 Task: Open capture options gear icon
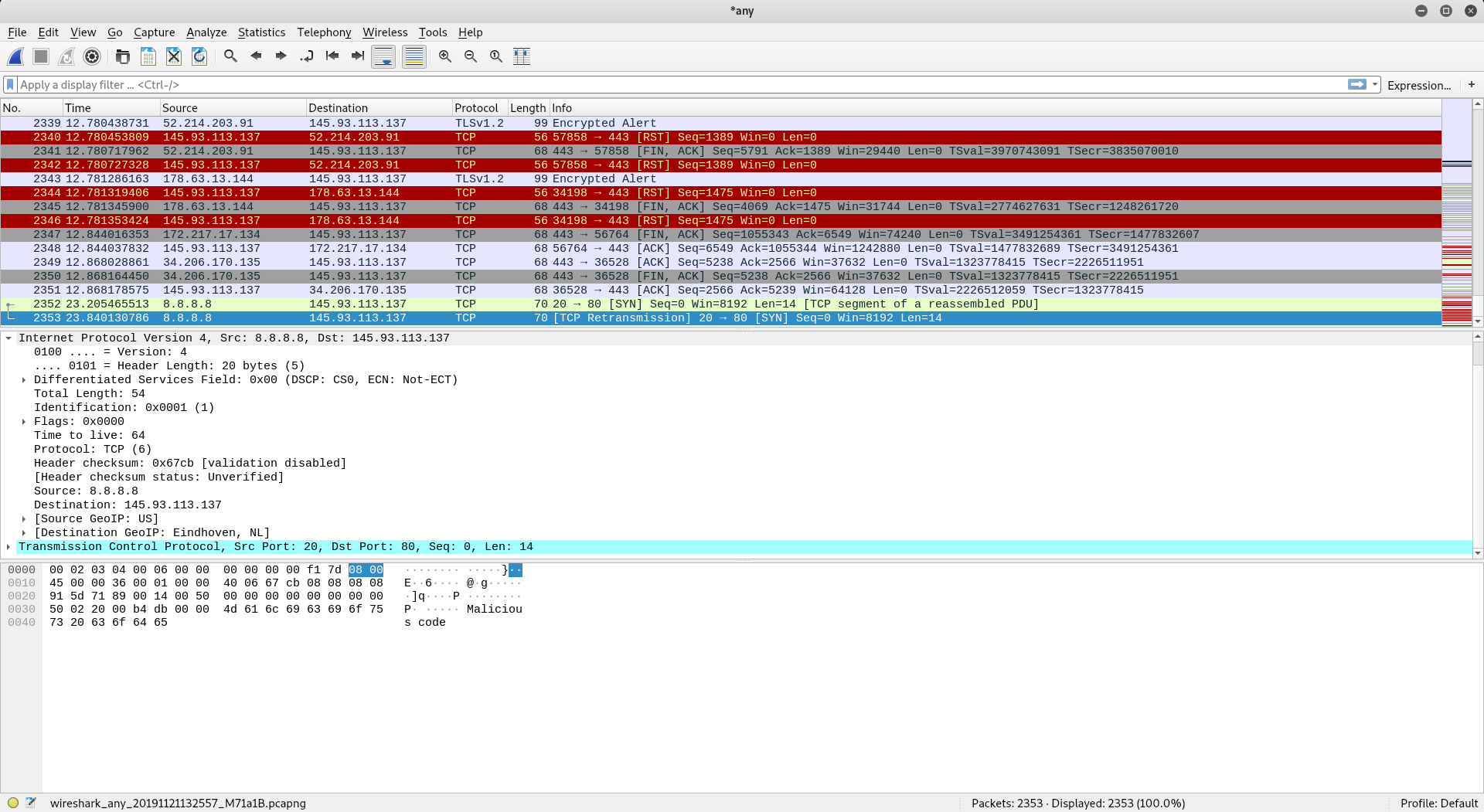(x=92, y=56)
